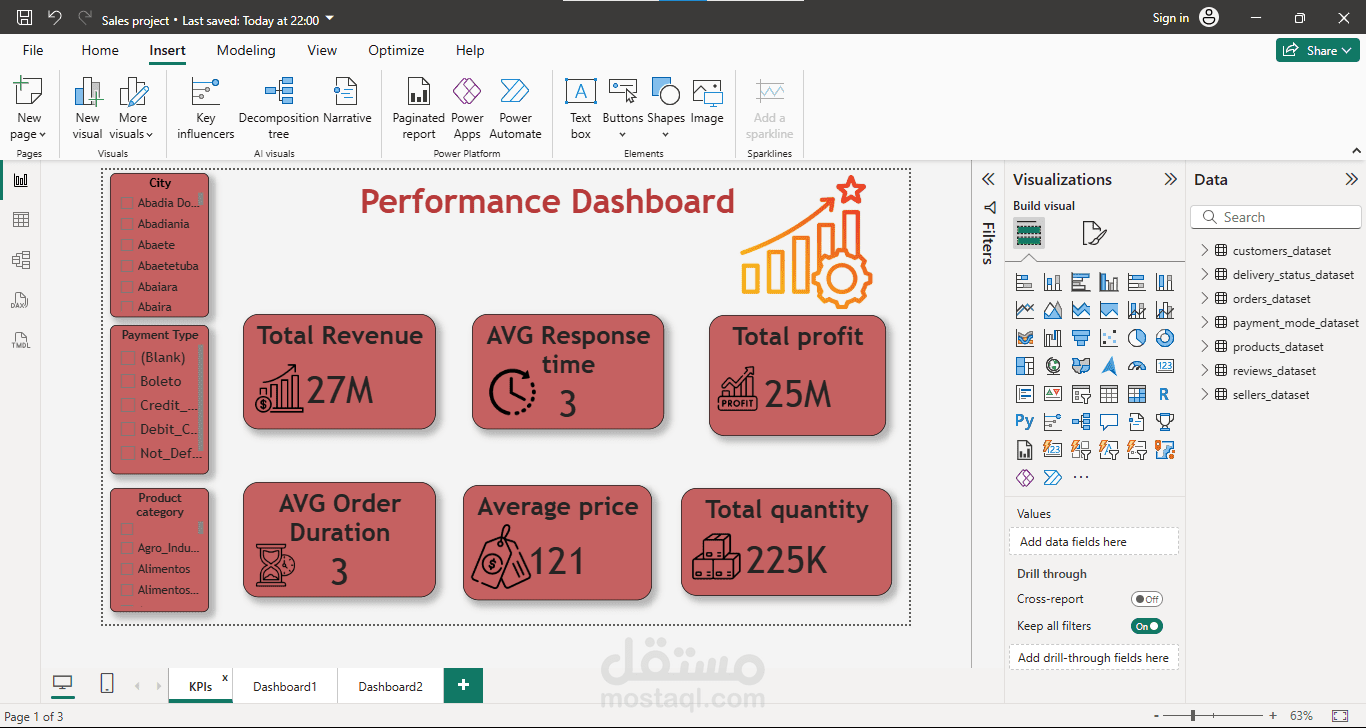The width and height of the screenshot is (1366, 728).
Task: Expand the orders_dataset table
Action: point(1204,298)
